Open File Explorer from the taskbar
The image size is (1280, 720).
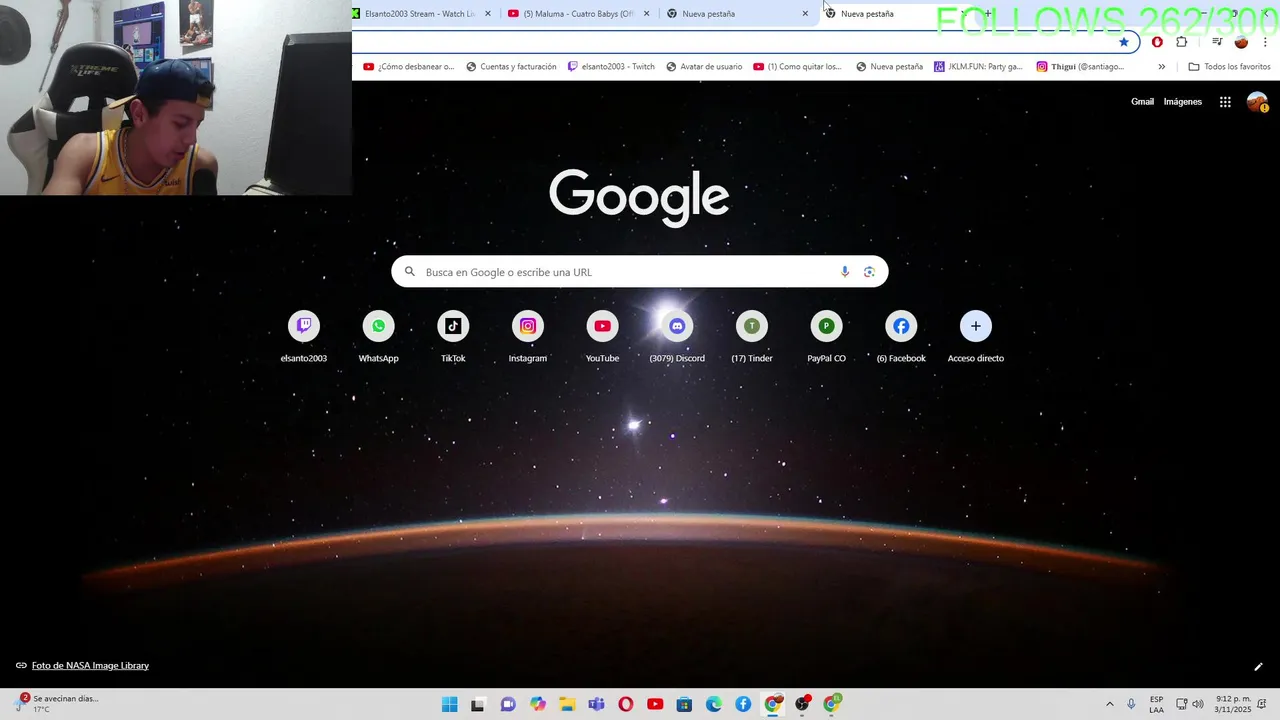pos(567,704)
